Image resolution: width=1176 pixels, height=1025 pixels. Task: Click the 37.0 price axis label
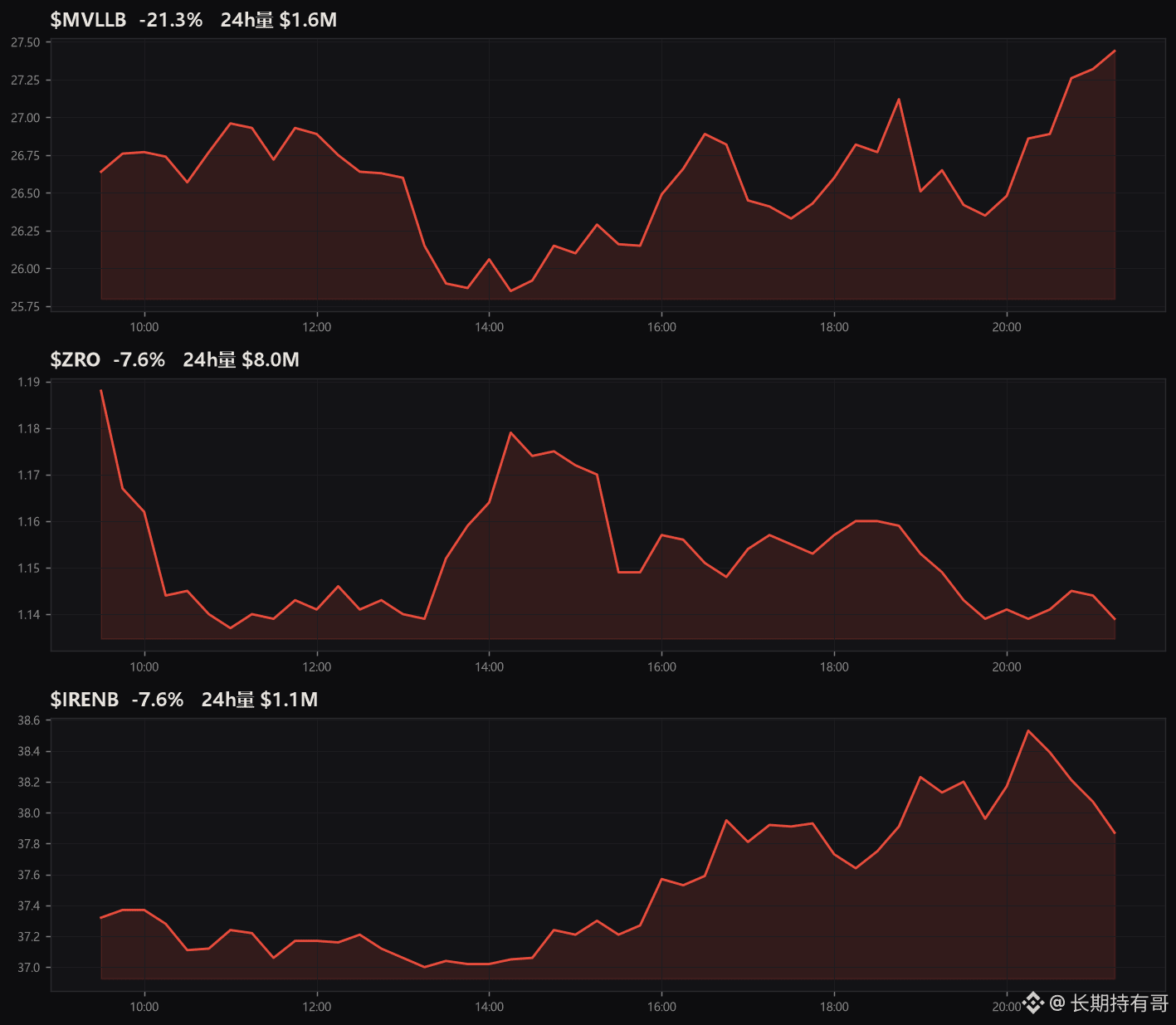(x=29, y=968)
